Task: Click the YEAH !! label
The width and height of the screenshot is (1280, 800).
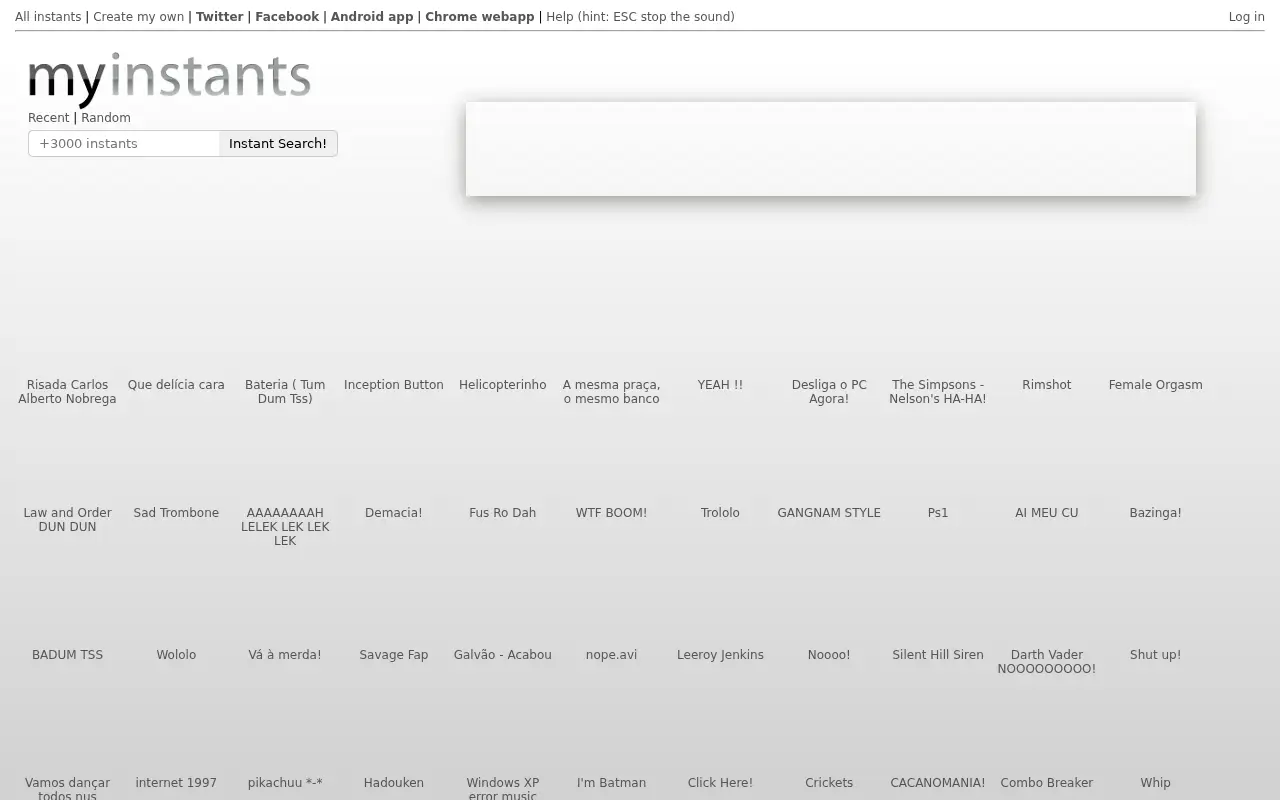Action: [720, 385]
